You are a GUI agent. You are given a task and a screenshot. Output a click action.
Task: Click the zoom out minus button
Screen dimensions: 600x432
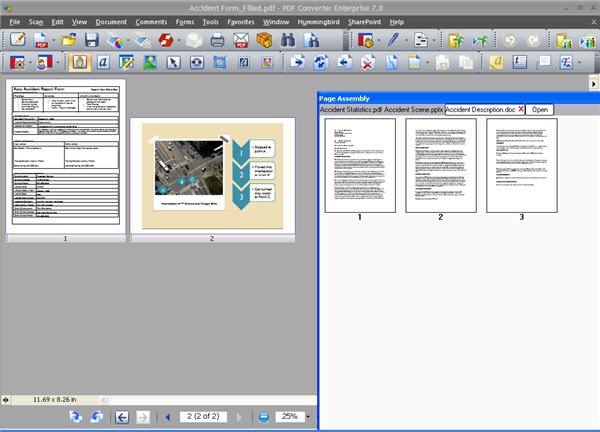264,416
